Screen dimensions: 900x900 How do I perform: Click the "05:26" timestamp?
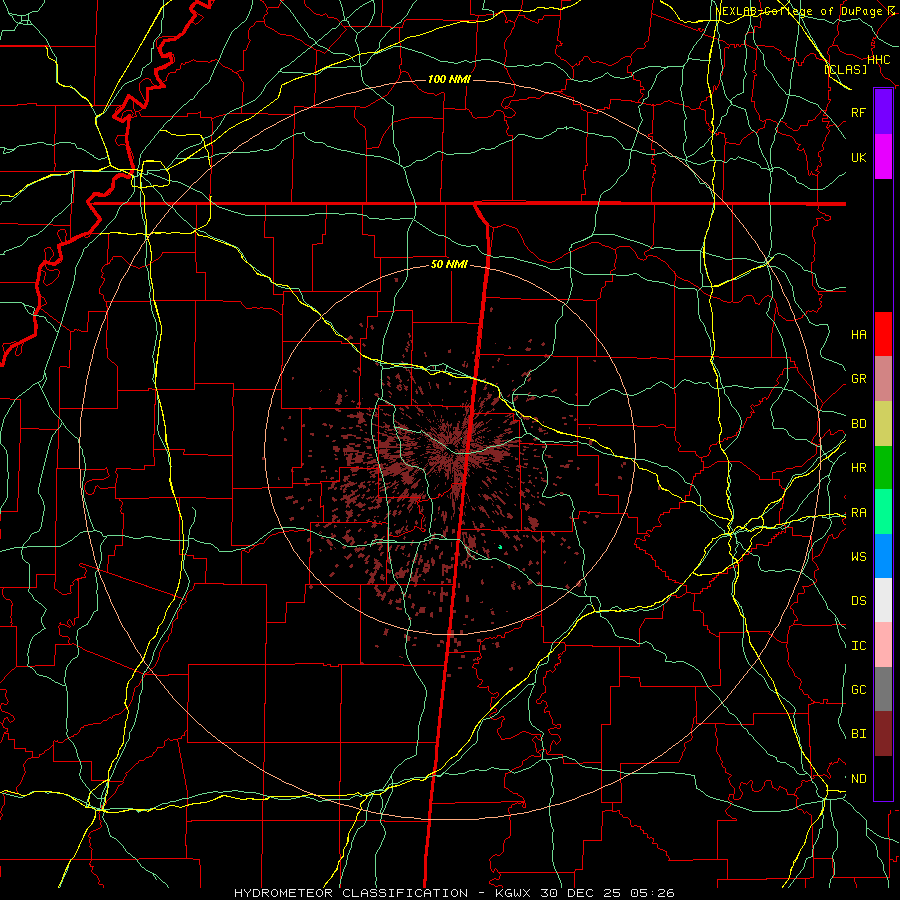coord(655,893)
